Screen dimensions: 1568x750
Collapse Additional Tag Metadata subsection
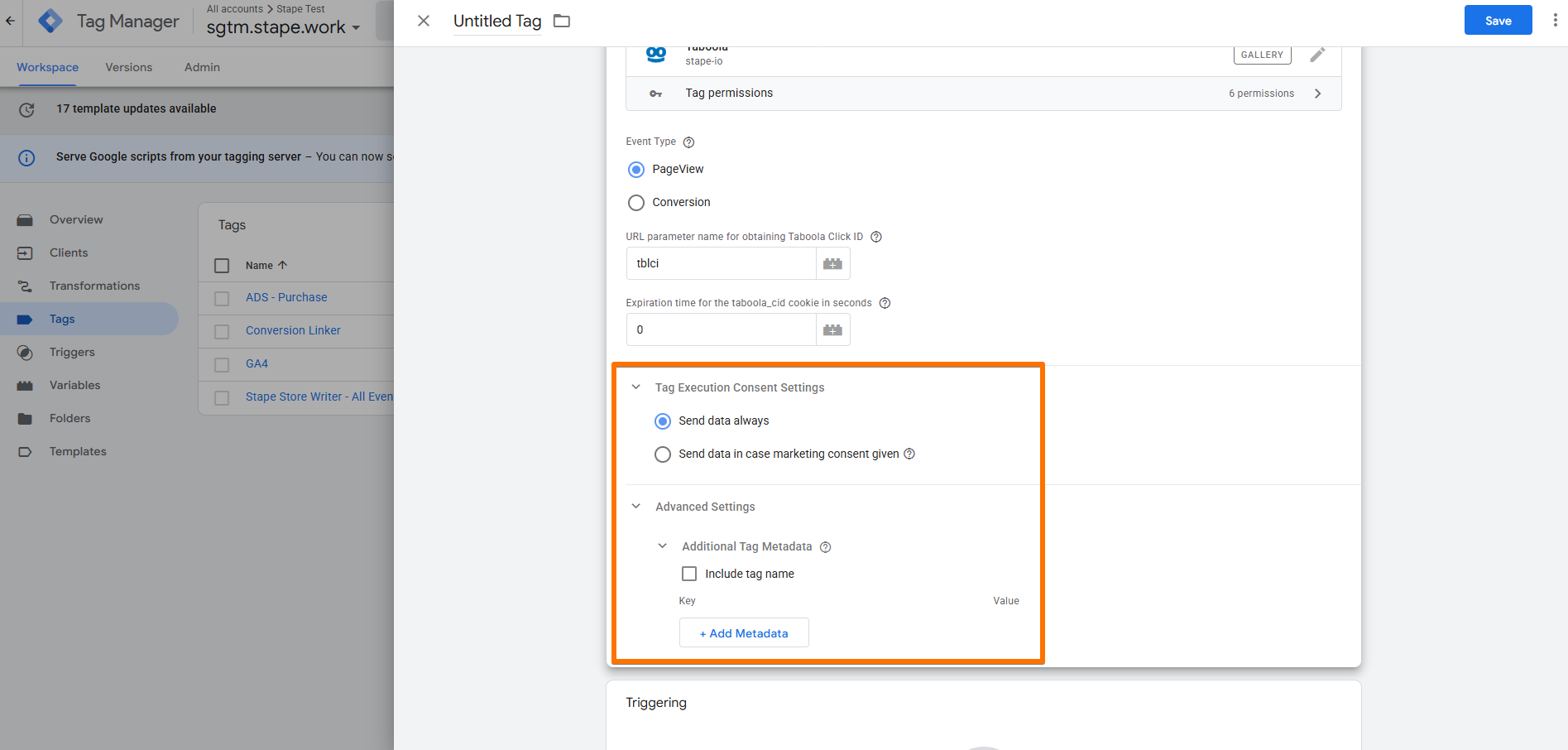point(663,546)
